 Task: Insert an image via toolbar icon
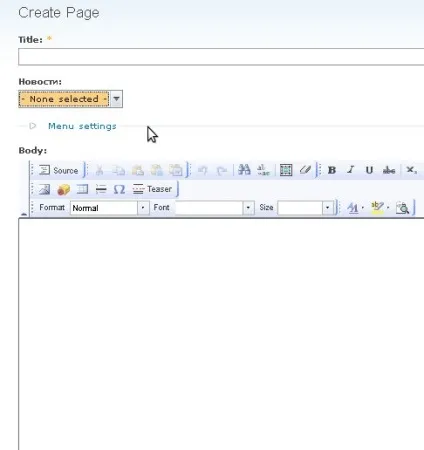tap(44, 189)
